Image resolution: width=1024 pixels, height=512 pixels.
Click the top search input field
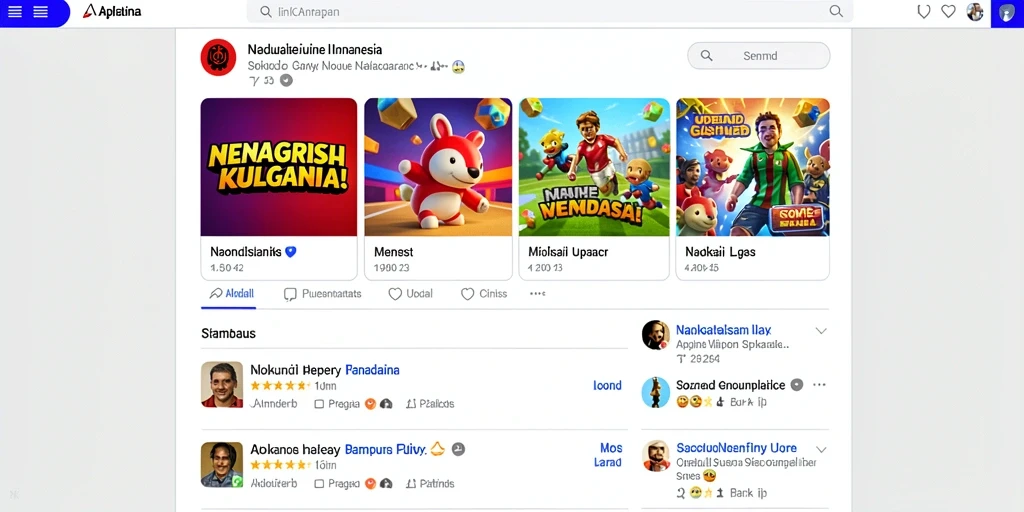point(549,12)
